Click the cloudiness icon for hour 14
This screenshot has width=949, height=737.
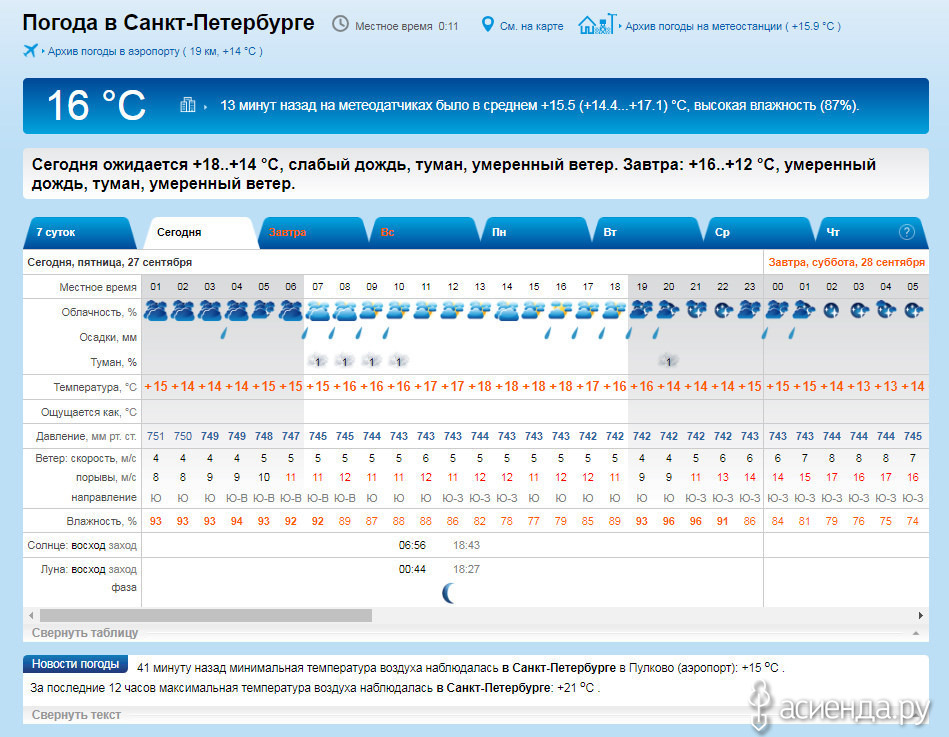click(x=507, y=311)
